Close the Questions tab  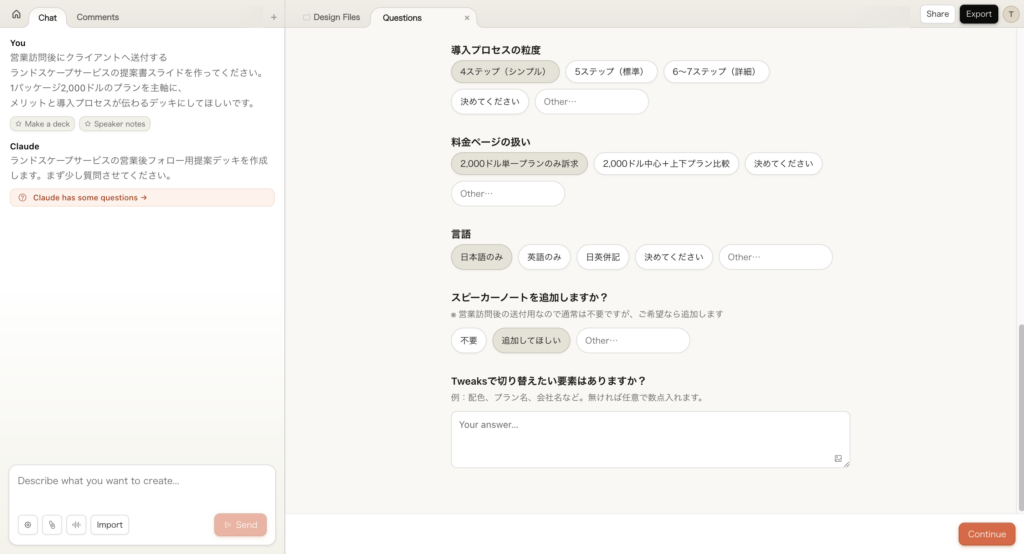[x=466, y=18]
